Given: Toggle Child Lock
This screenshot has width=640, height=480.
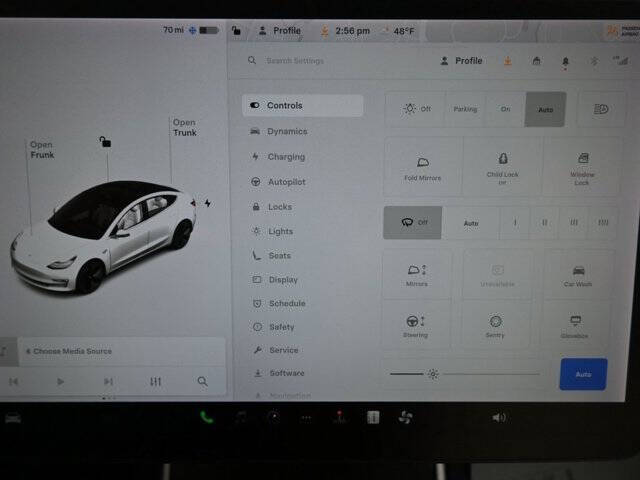Looking at the screenshot, I should [x=502, y=168].
